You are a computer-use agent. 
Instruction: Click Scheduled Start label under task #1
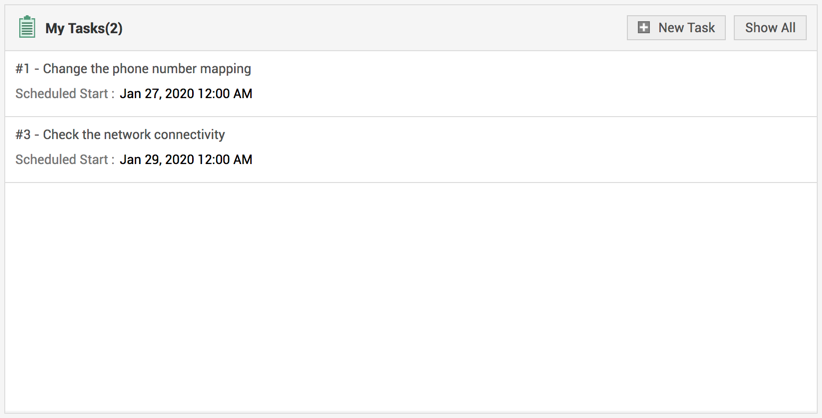(64, 94)
